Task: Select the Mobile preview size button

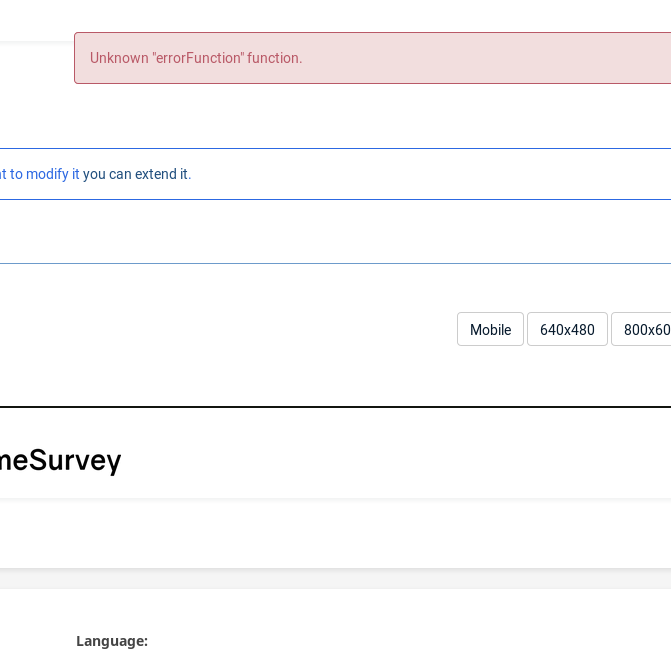Action: point(490,329)
